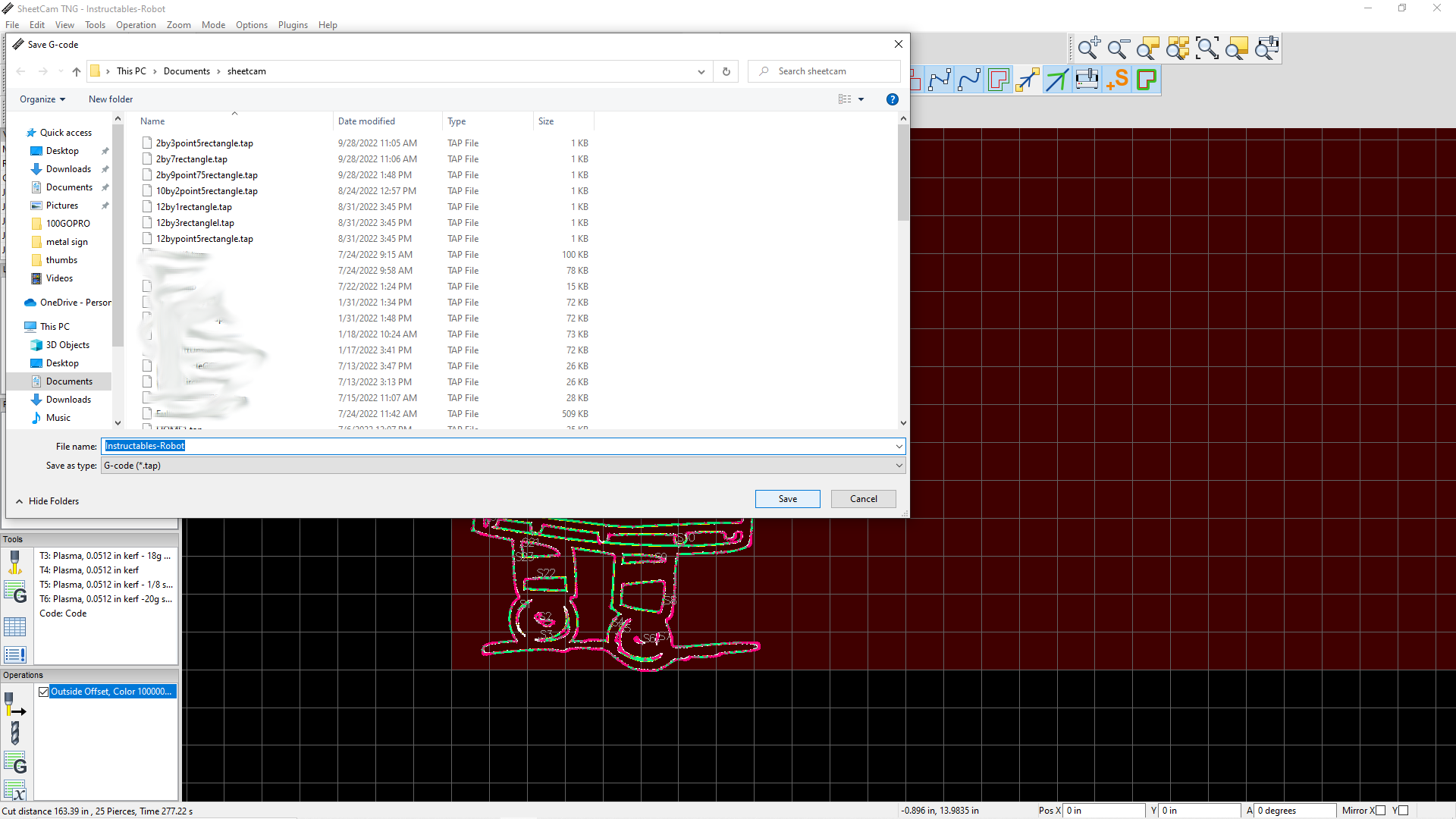1456x819 pixels.
Task: Open the Operation menu
Action: click(136, 25)
